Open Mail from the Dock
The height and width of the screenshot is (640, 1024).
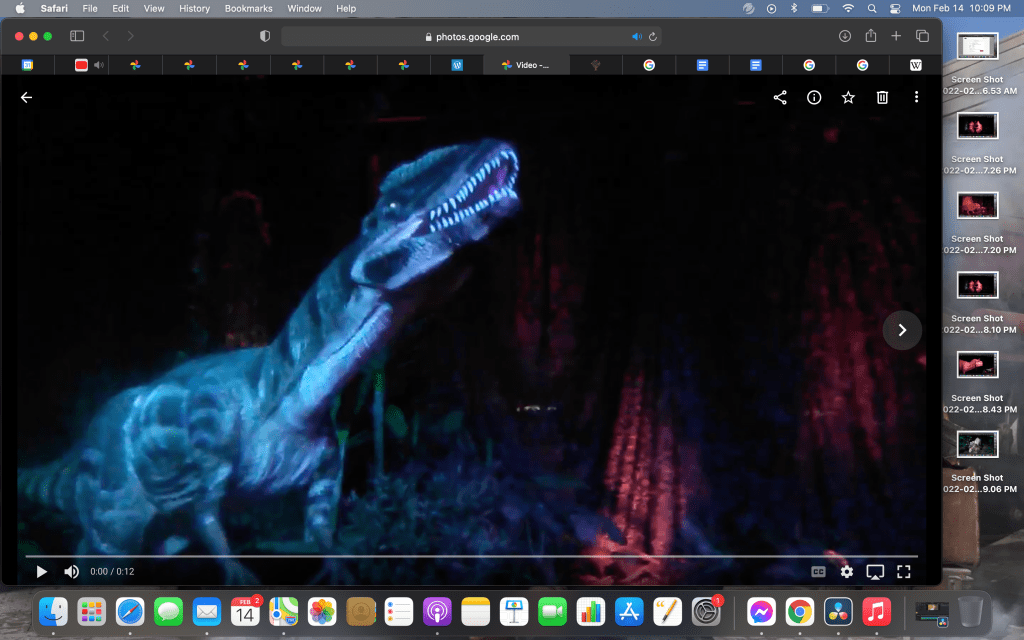(x=207, y=612)
